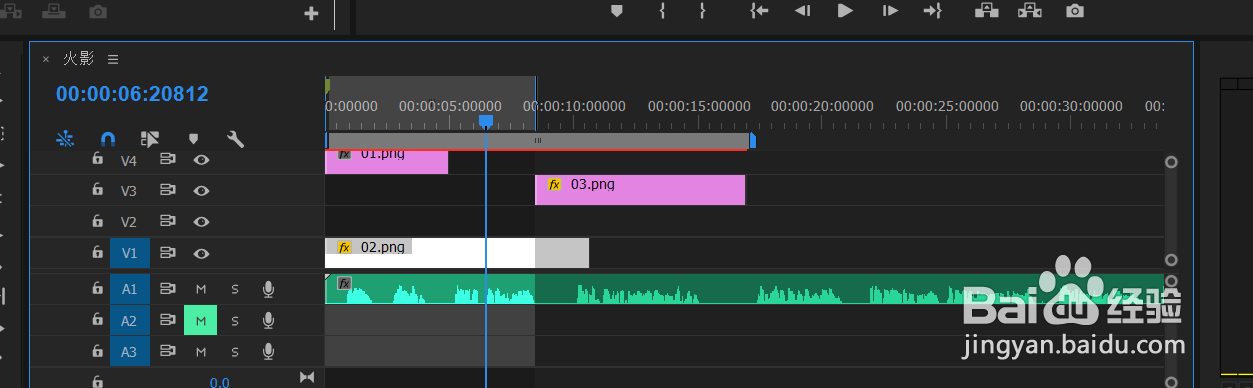Screen dimensions: 1253x388
Task: Solo track A1
Action: pyautogui.click(x=235, y=289)
